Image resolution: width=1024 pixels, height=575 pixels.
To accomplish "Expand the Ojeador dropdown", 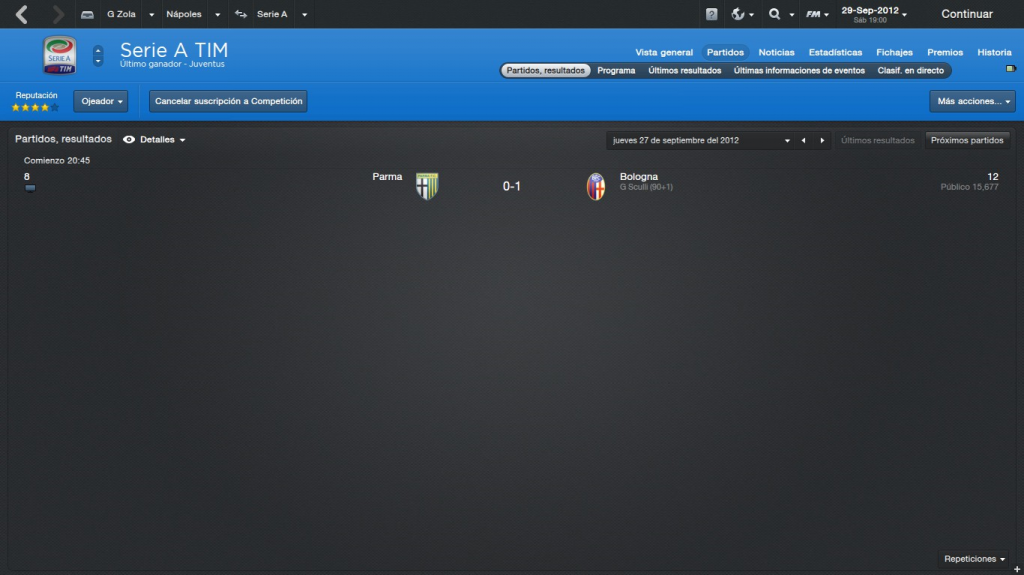I will [101, 101].
